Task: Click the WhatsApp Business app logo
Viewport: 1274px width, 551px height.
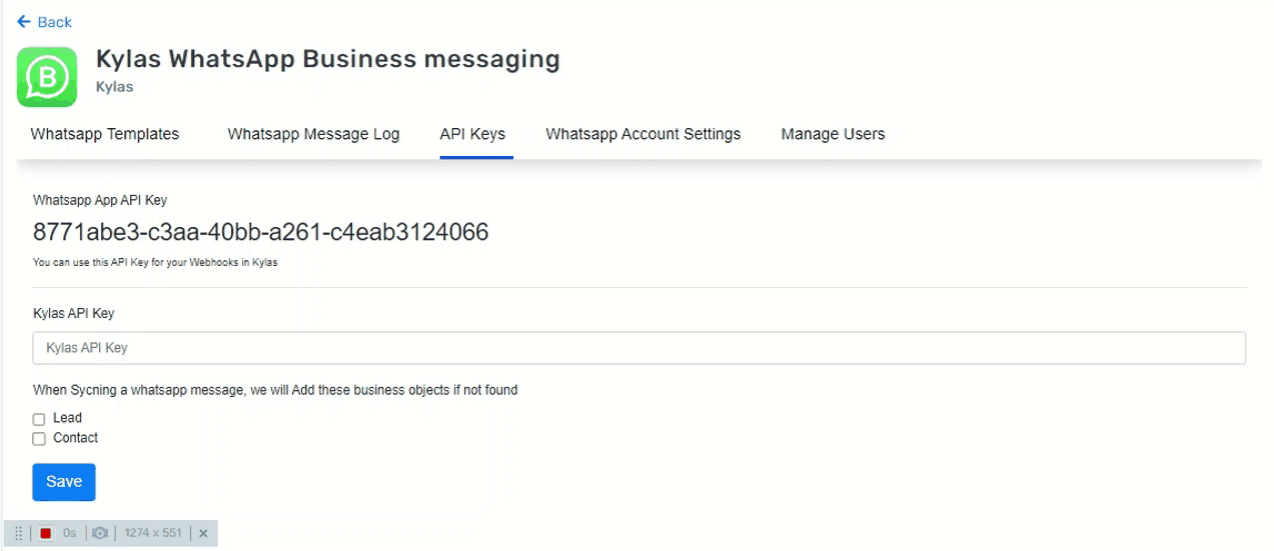Action: [x=47, y=77]
